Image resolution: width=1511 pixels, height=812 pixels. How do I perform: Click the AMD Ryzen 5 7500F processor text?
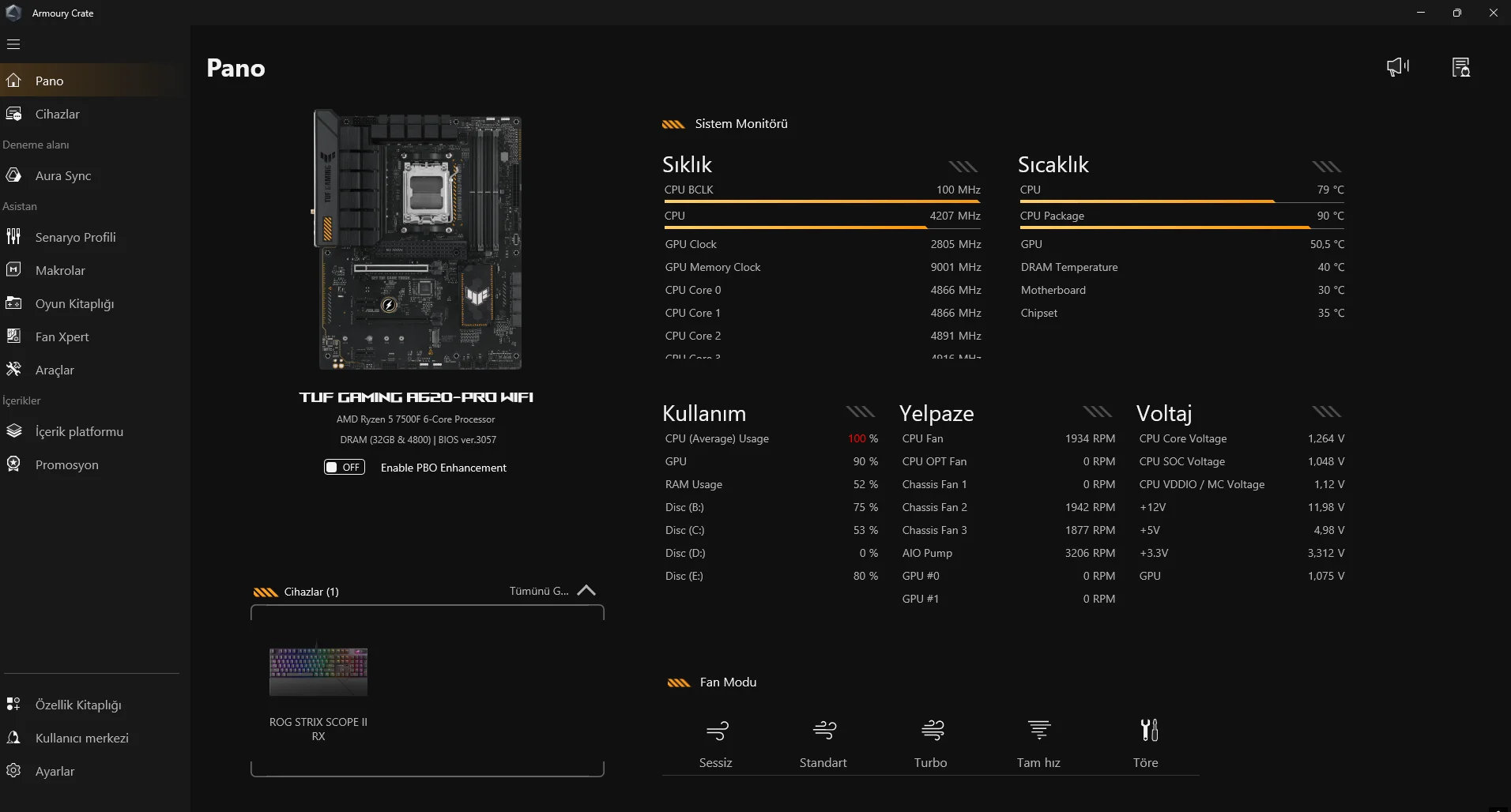pos(416,419)
